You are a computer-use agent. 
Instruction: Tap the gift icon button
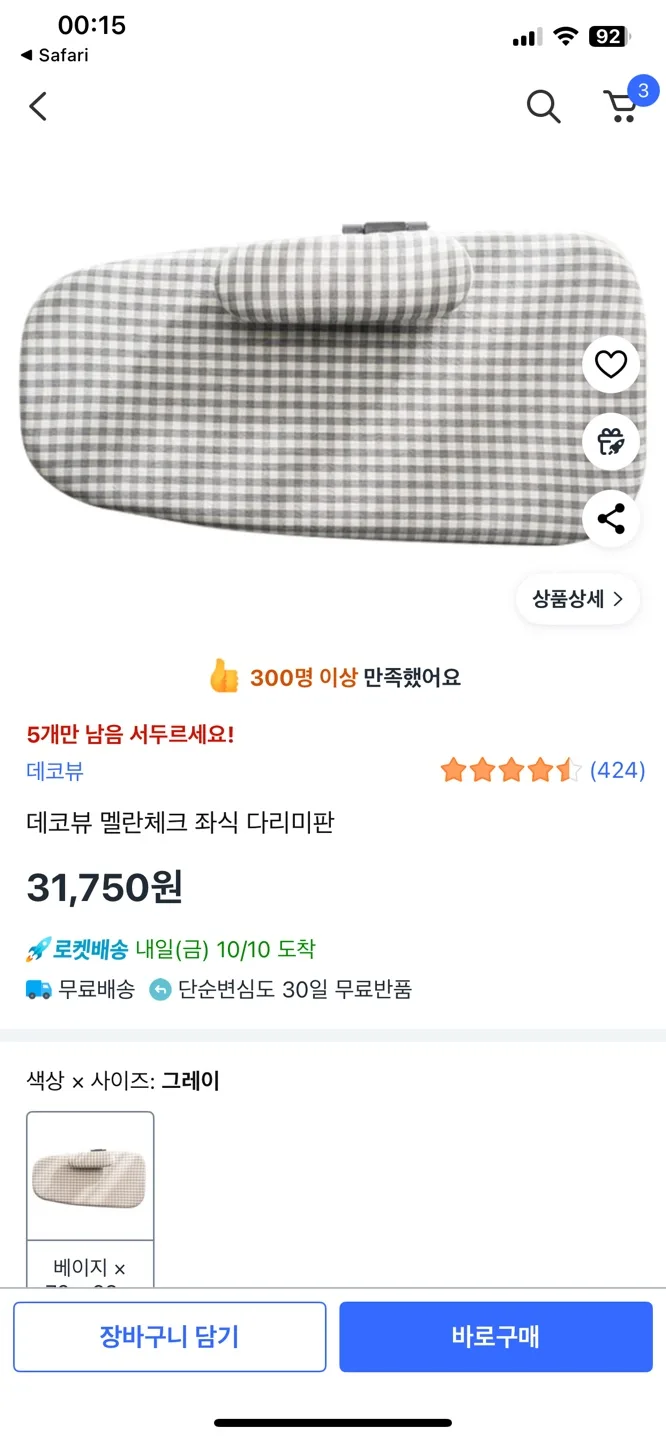pyautogui.click(x=610, y=442)
